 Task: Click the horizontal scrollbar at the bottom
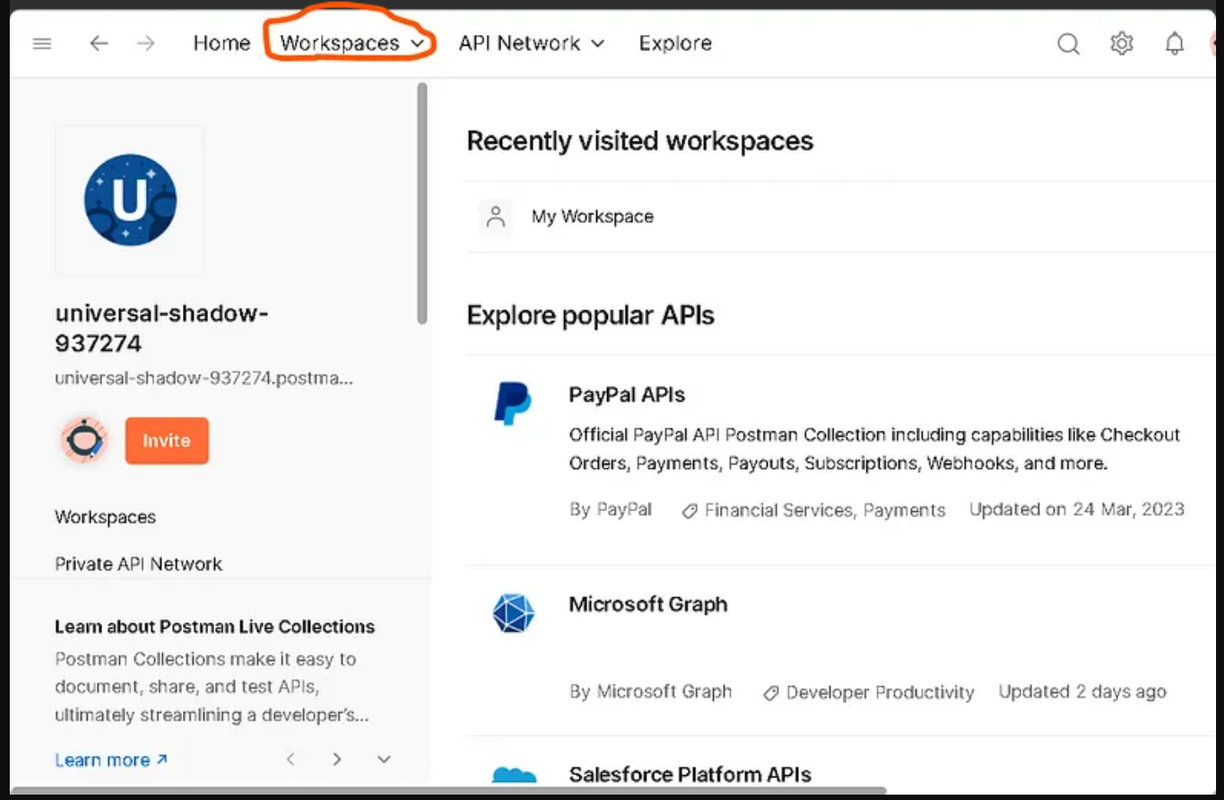click(x=448, y=791)
